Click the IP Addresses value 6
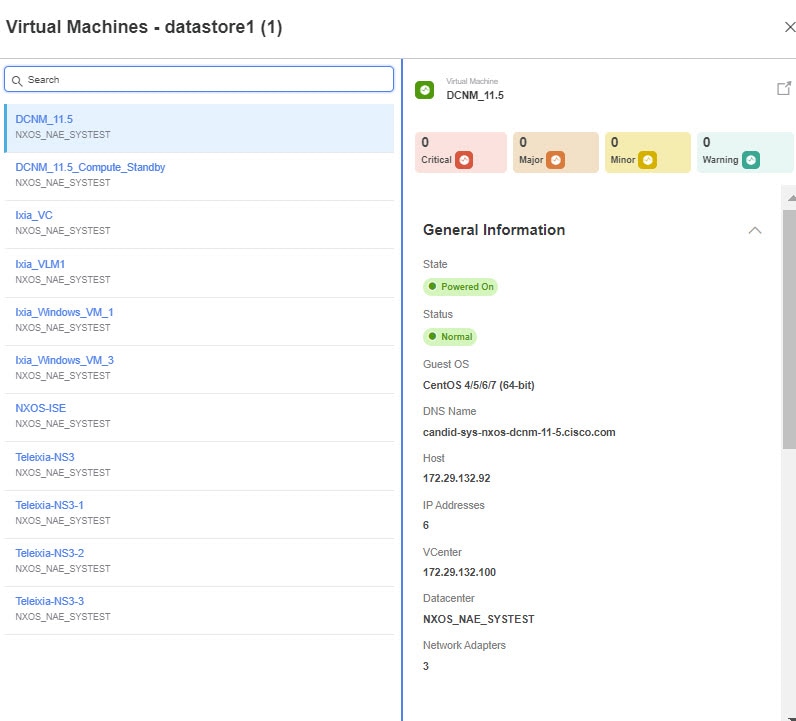The width and height of the screenshot is (796, 721). coord(426,525)
